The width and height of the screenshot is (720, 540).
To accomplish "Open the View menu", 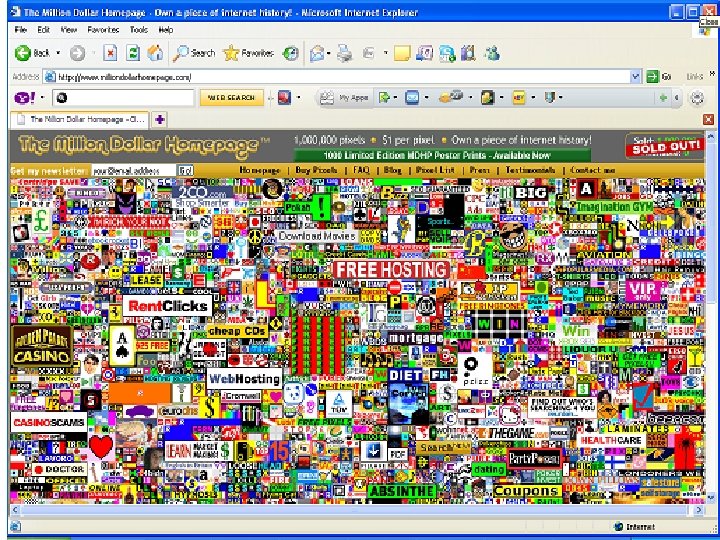I will click(68, 30).
